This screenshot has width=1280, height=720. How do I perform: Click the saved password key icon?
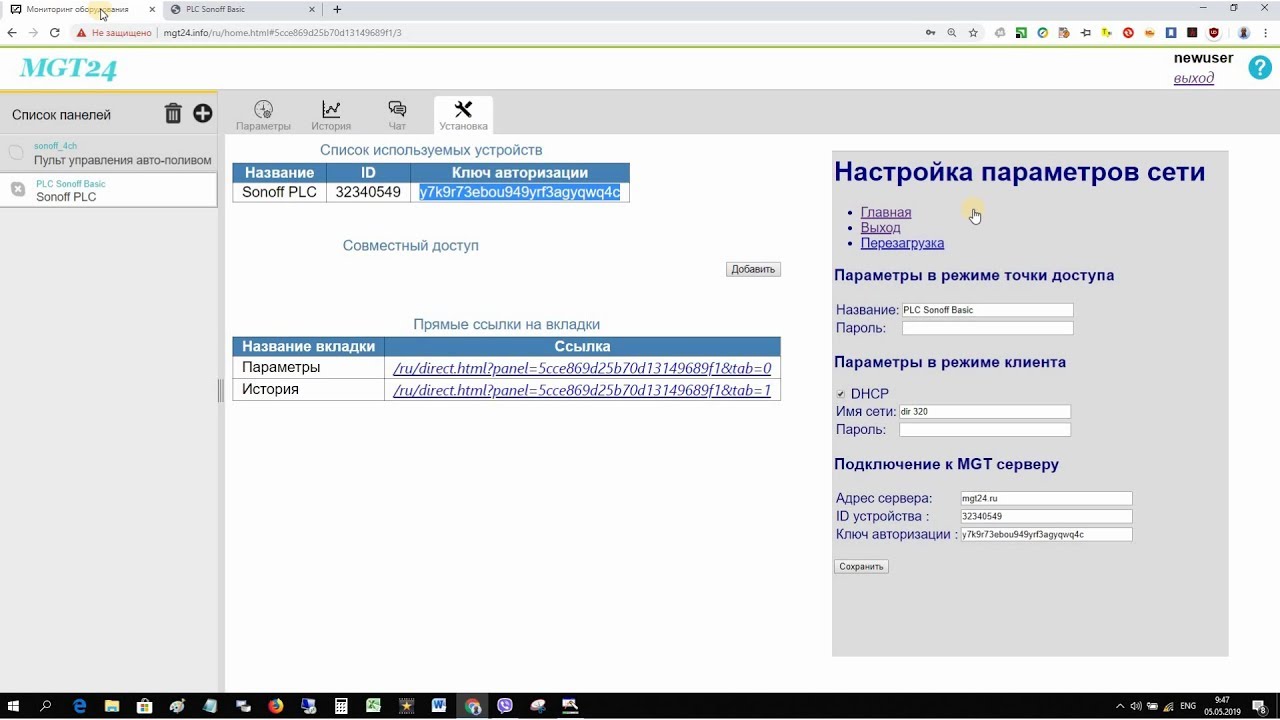tap(931, 33)
